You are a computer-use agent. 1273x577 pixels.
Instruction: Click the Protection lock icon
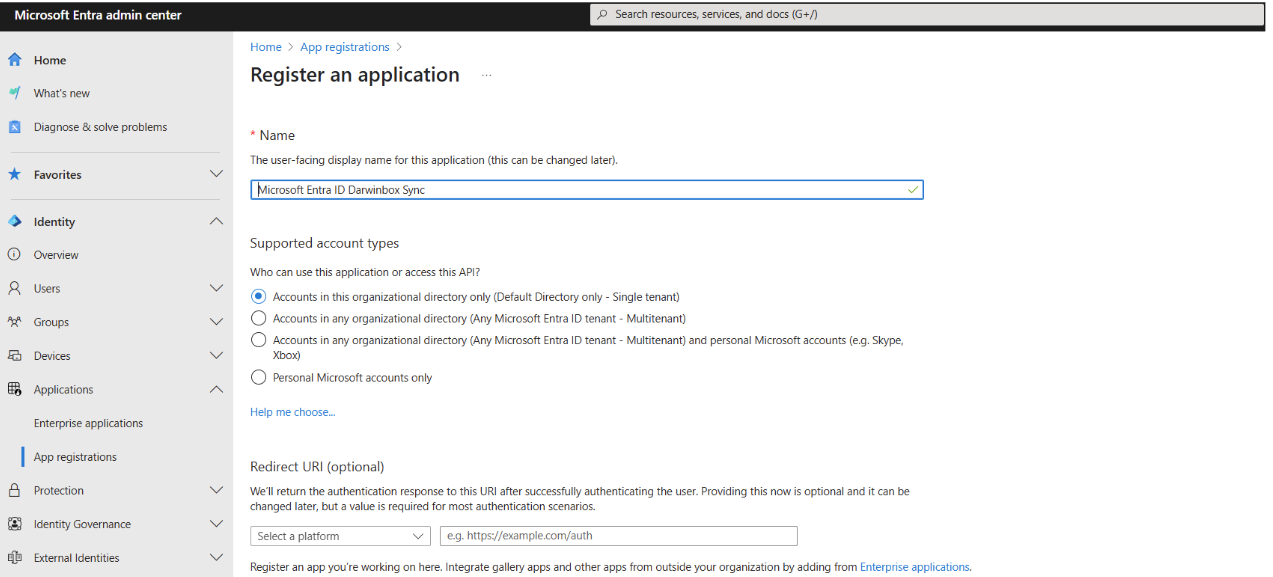(14, 490)
